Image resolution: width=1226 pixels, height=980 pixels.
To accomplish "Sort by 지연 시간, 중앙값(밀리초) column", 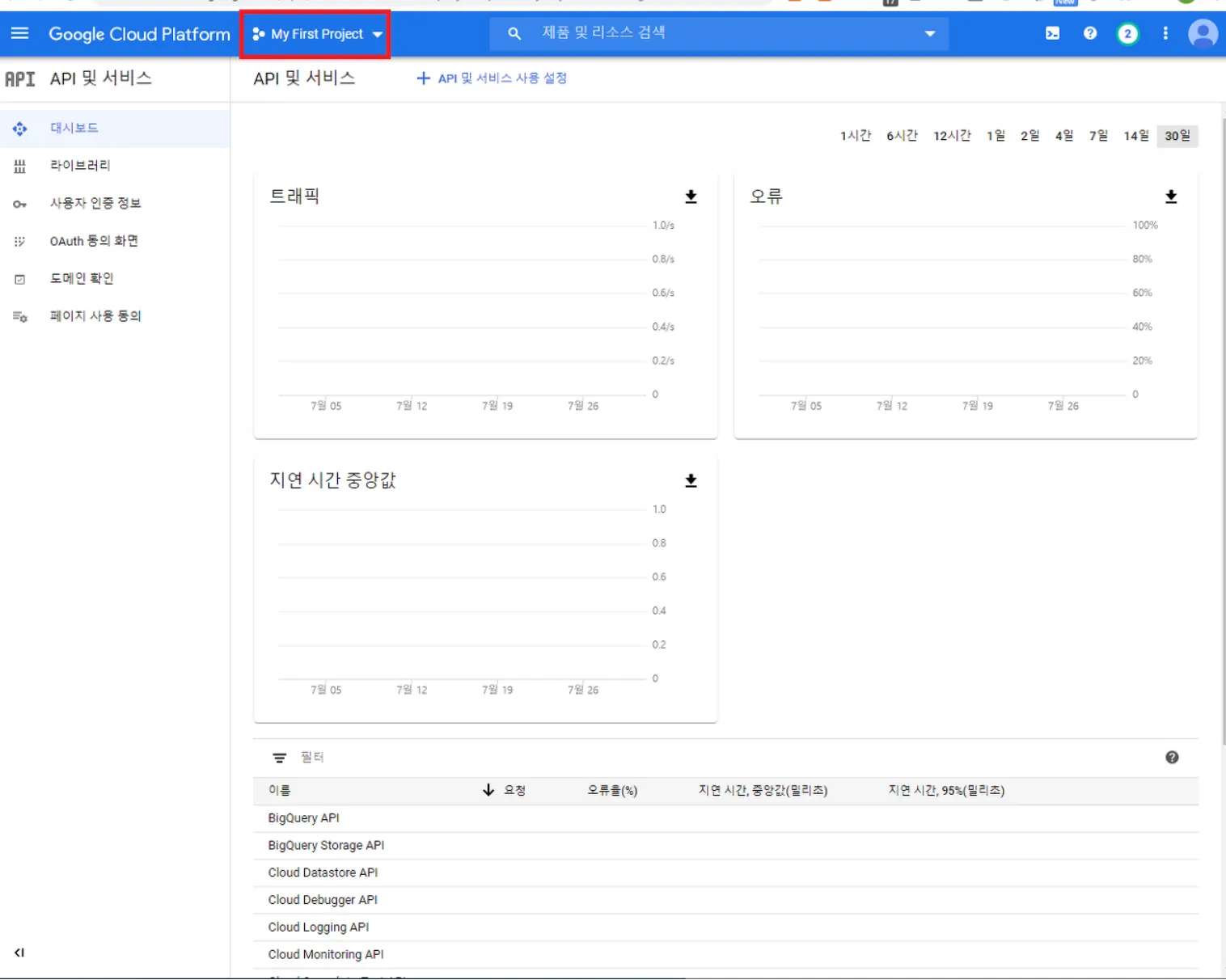I will tap(763, 791).
